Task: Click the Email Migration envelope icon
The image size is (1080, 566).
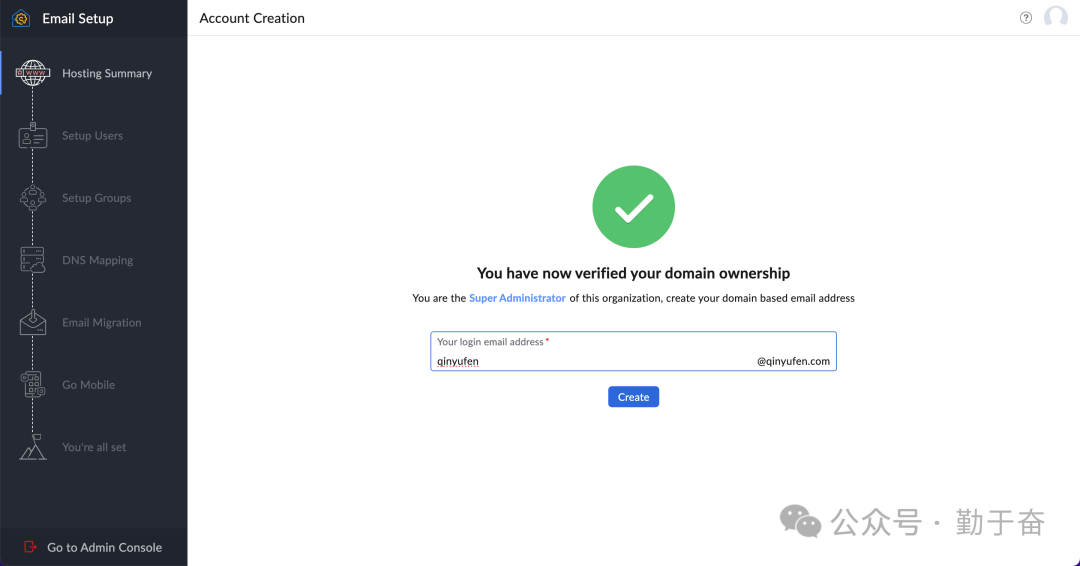Action: click(33, 323)
